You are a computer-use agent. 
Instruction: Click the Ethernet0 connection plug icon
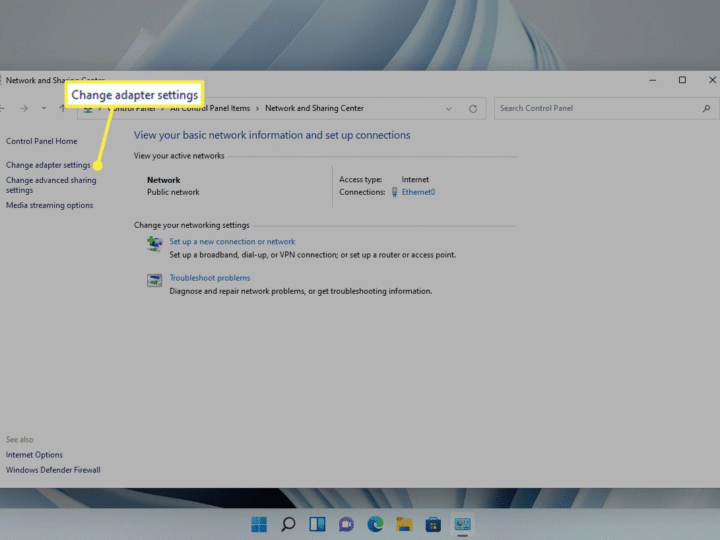pos(394,192)
